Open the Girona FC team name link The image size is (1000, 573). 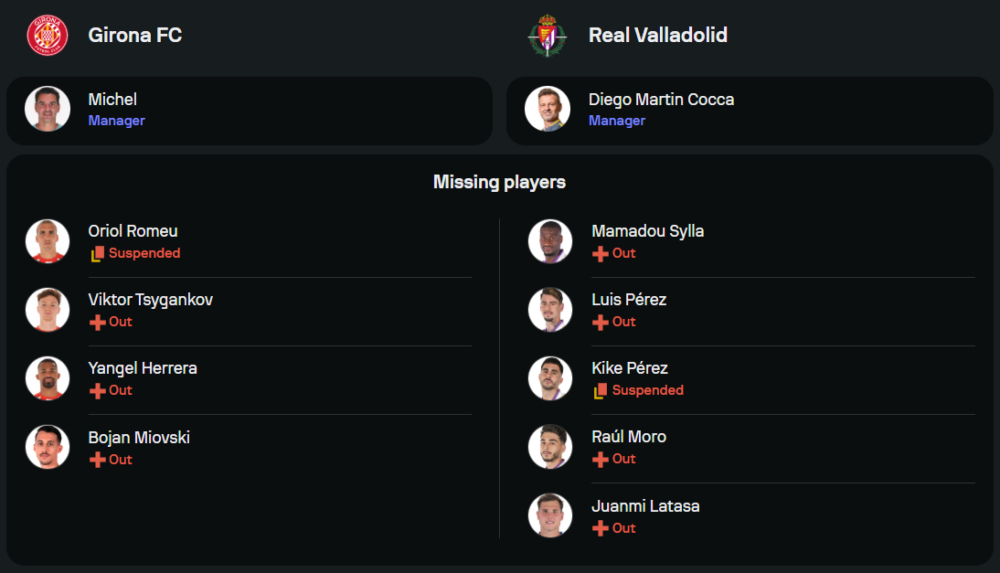(135, 35)
